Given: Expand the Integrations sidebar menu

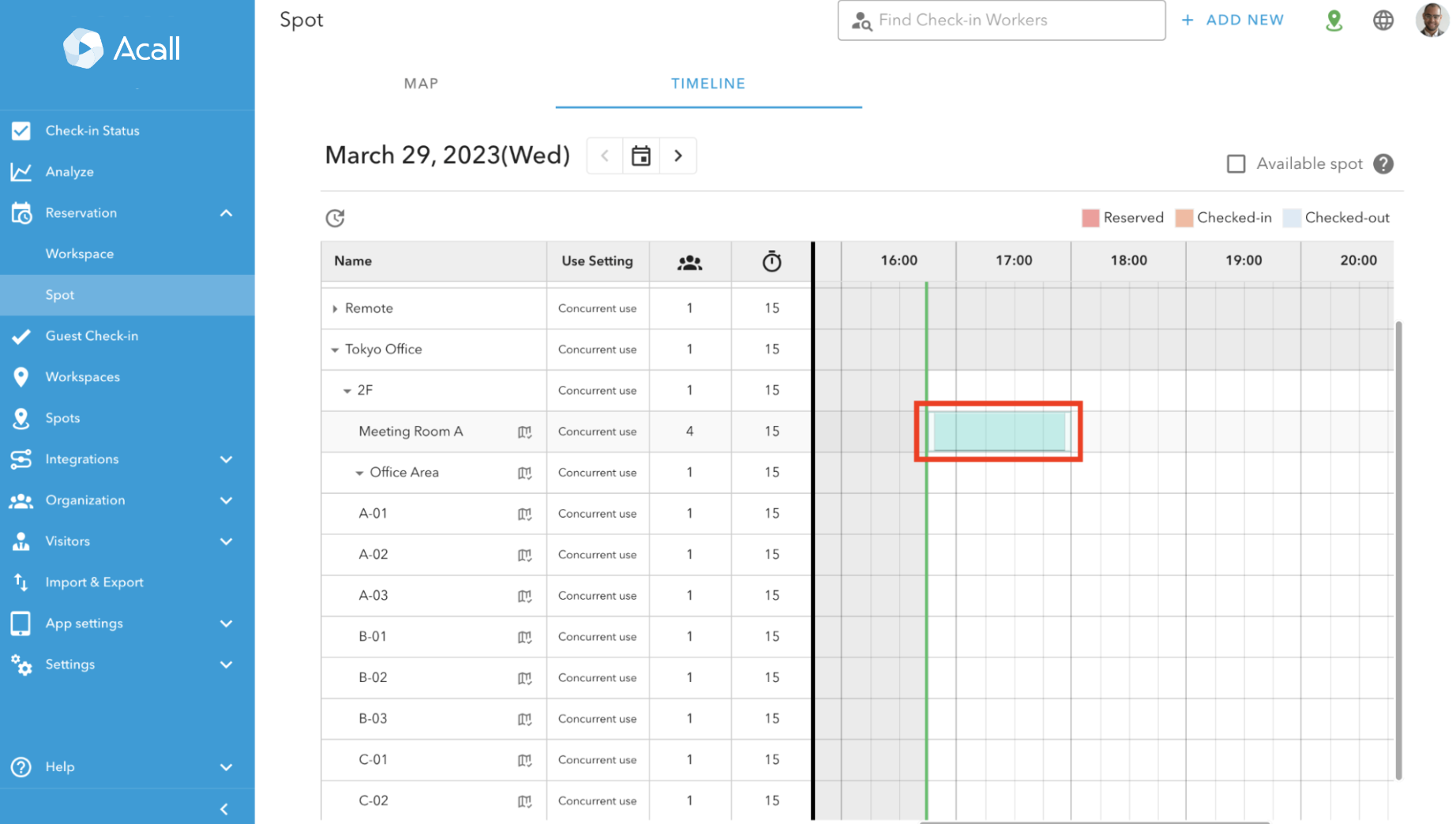Looking at the screenshot, I should tap(227, 459).
